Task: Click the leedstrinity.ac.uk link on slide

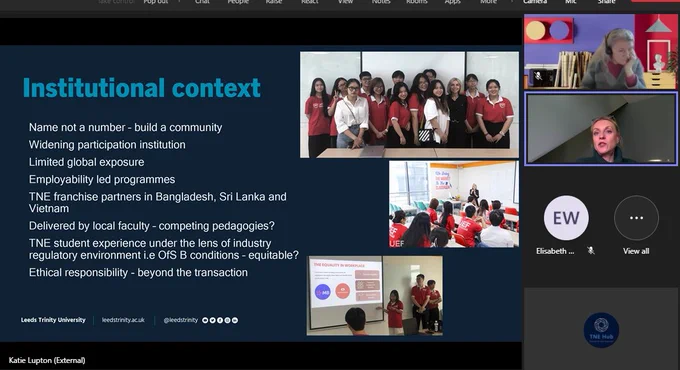Action: (123, 320)
